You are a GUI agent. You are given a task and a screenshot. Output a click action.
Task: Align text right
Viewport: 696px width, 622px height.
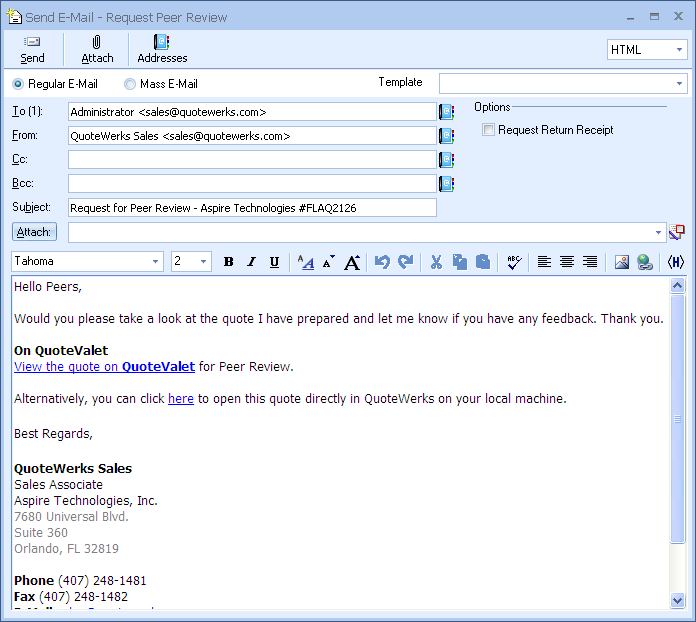590,262
